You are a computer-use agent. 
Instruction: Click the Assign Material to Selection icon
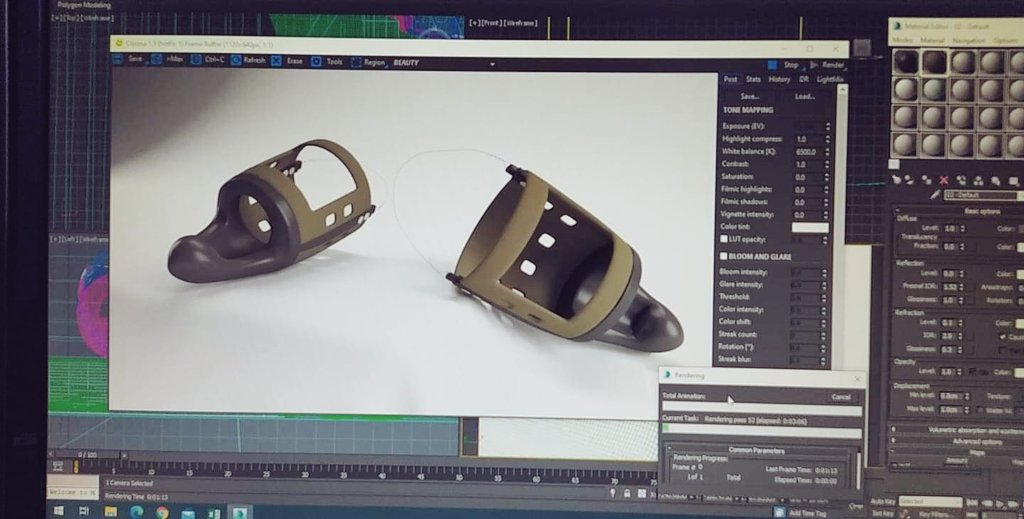pos(927,180)
